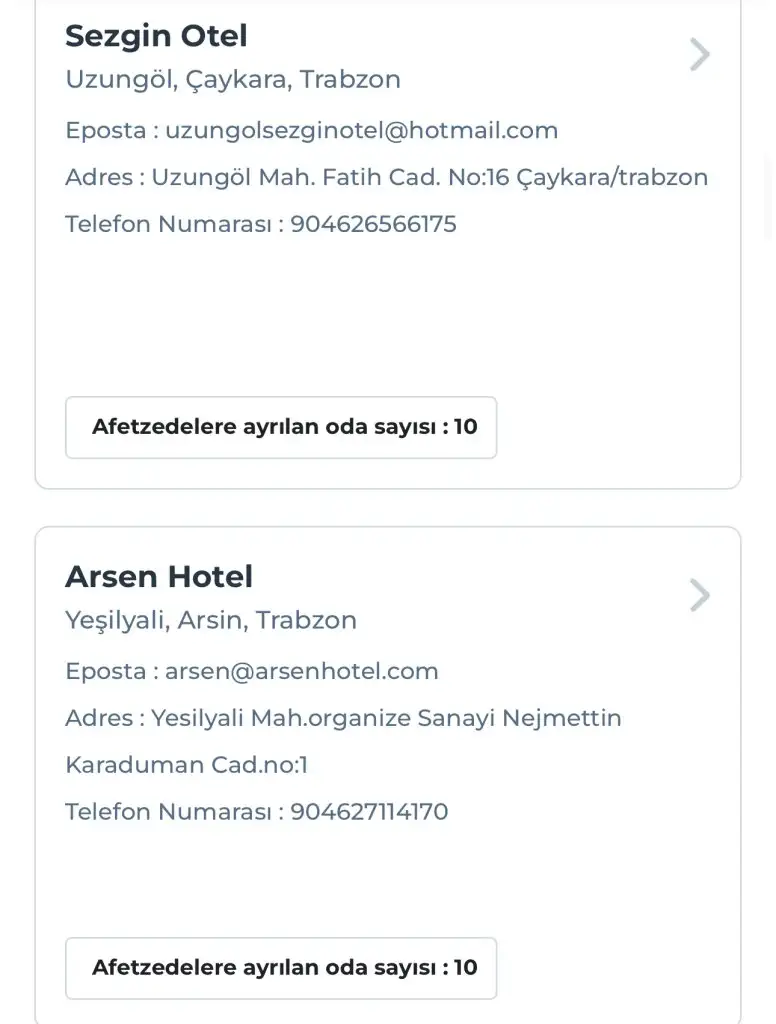Screen dimensions: 776x1024
Task: Click the Eposta label in Sezgin Otel card
Action: [x=104, y=130]
